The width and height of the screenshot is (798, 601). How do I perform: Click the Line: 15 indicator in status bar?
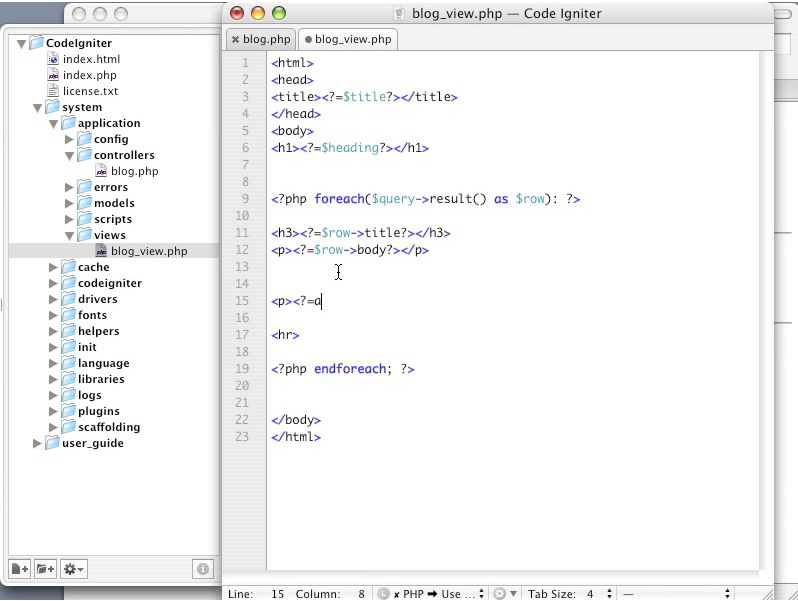tap(256, 594)
